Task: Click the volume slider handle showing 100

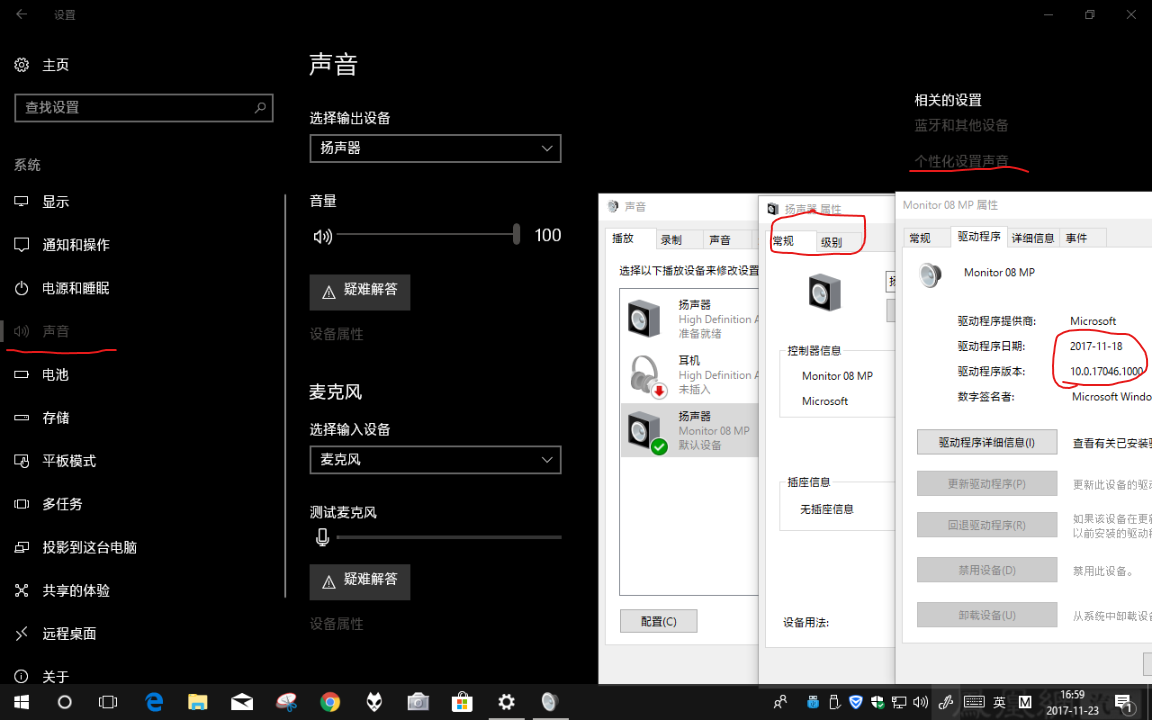Action: 515,234
